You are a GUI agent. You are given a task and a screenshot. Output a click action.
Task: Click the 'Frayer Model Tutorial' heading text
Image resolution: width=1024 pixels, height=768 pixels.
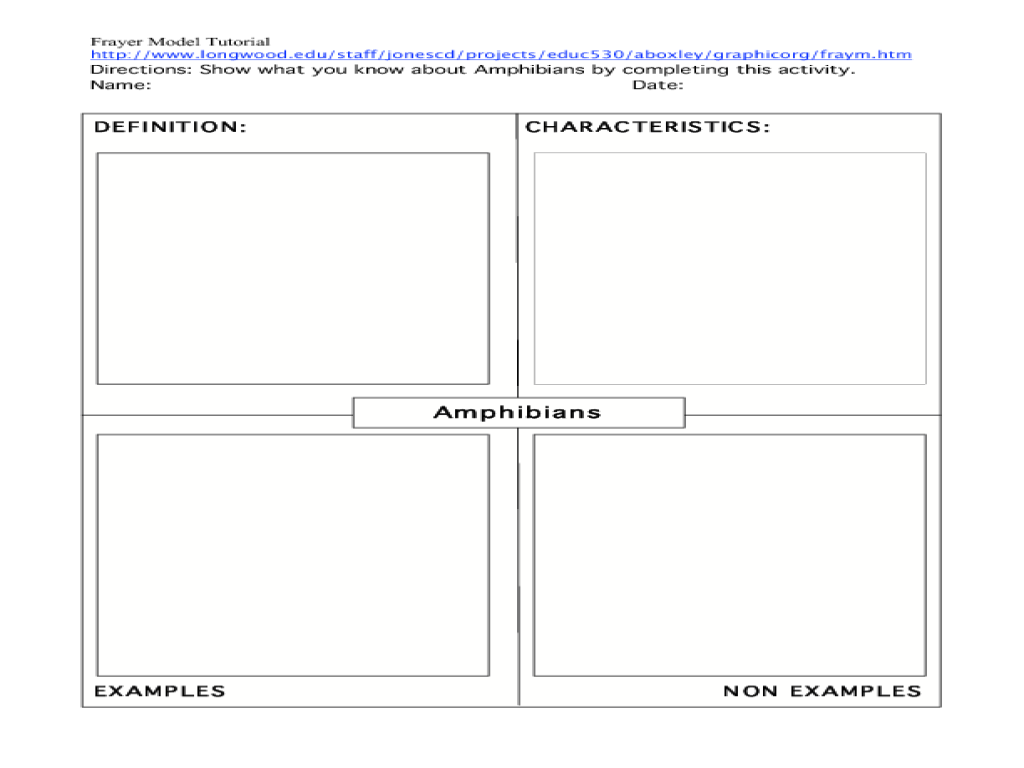click(x=180, y=41)
